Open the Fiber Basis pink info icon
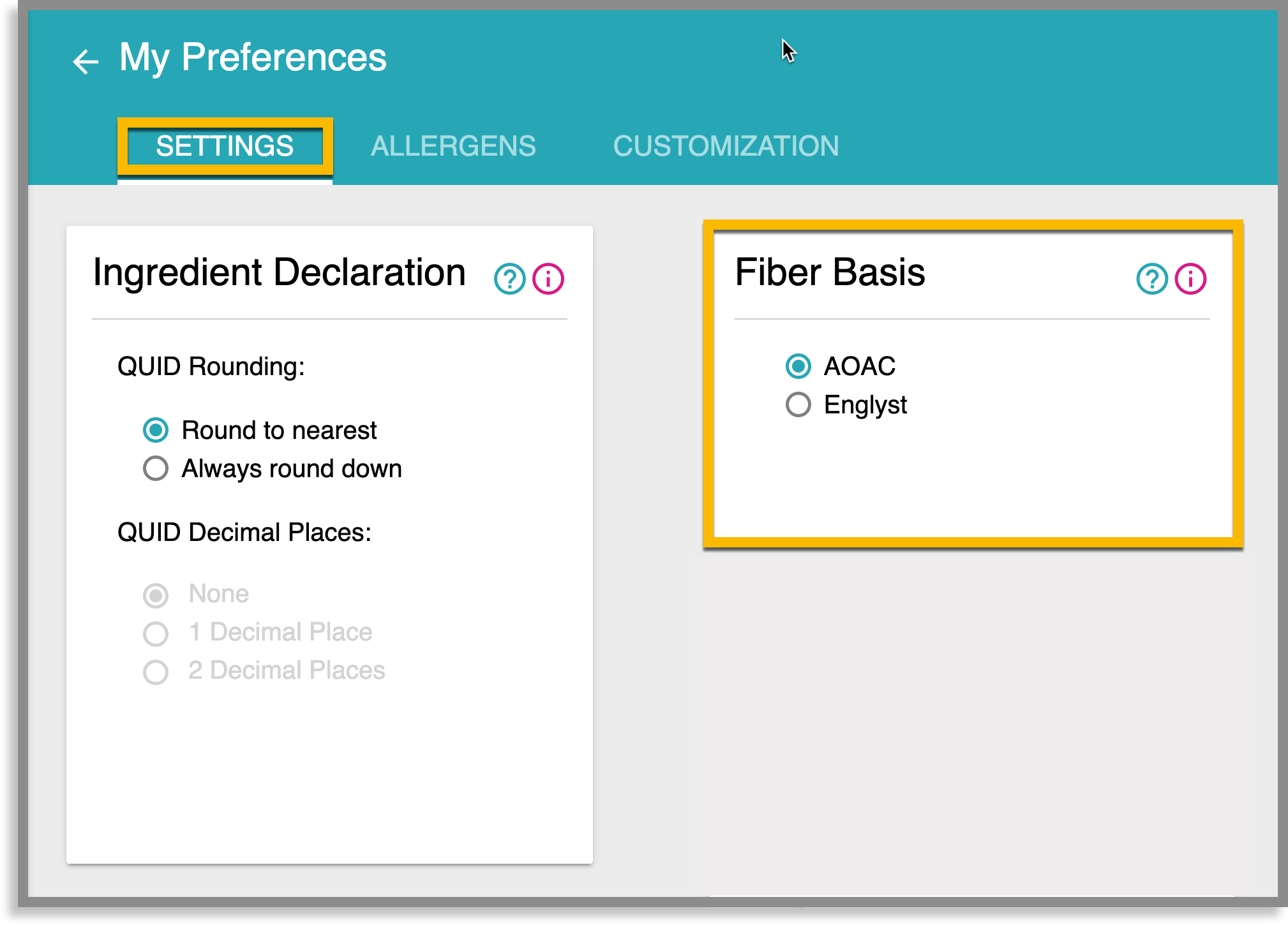 point(1190,279)
